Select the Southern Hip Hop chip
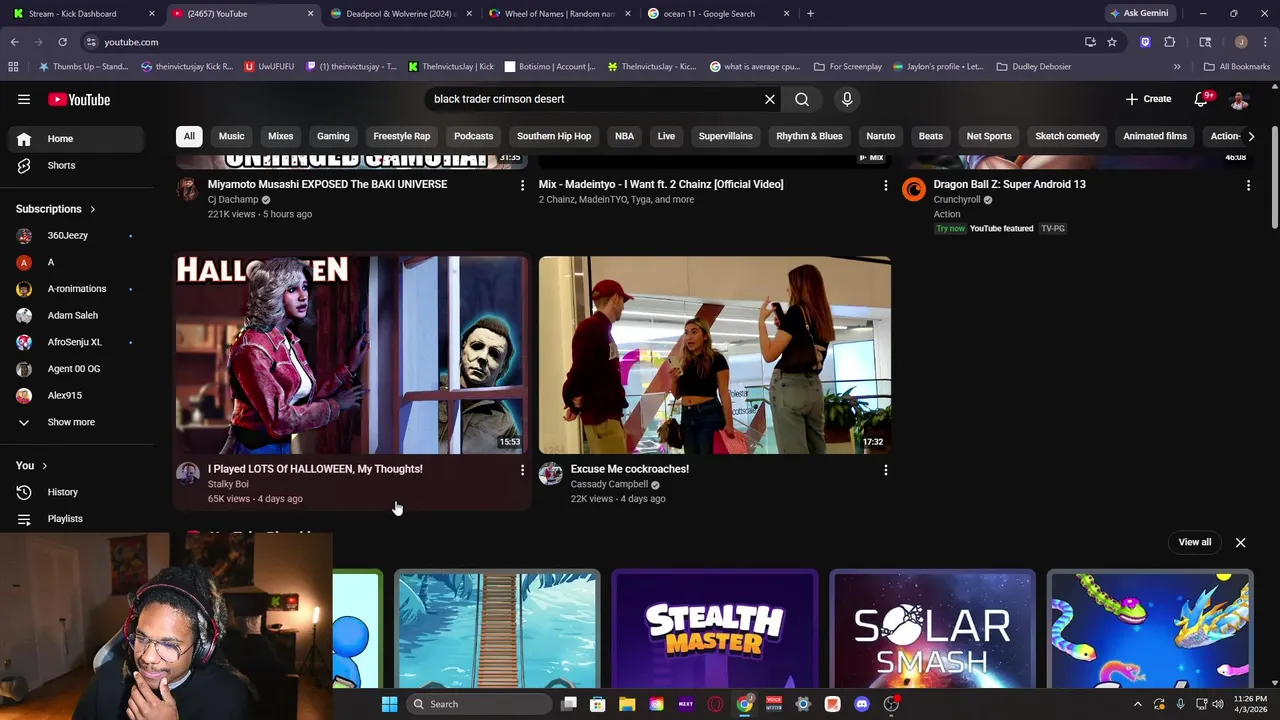The height and width of the screenshot is (720, 1280). [554, 136]
